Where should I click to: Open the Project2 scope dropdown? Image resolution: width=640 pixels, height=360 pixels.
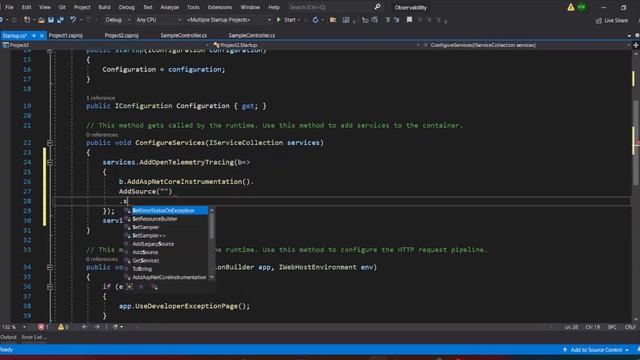click(x=106, y=45)
